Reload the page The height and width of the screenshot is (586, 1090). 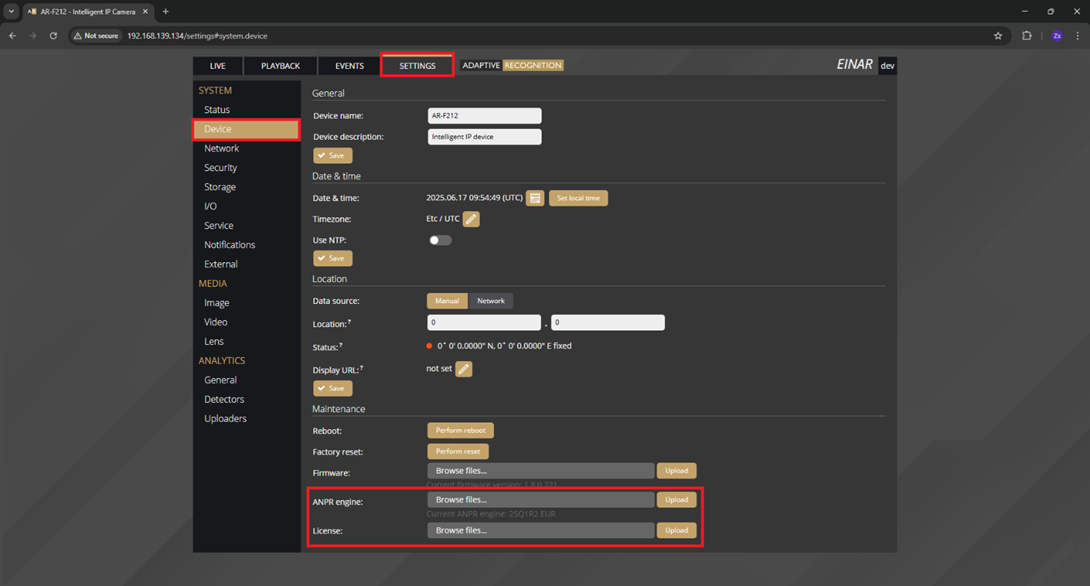[53, 36]
